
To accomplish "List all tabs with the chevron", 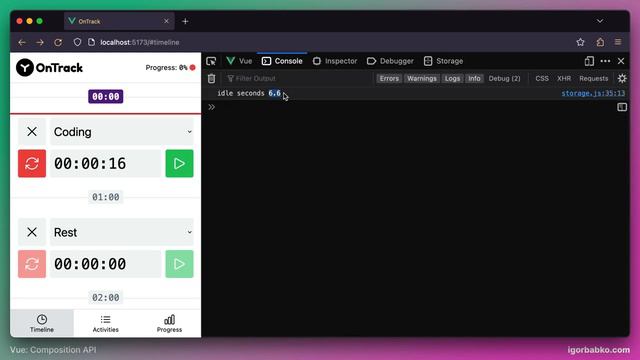I will pyautogui.click(x=600, y=21).
